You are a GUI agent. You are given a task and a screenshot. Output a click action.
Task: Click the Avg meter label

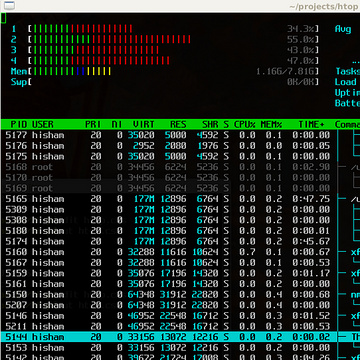pyautogui.click(x=343, y=29)
